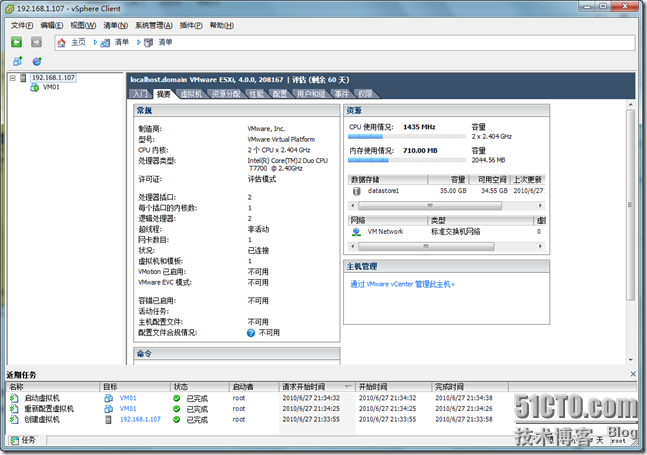Click the blue help icon beside profile compliance
Image resolution: width=647 pixels, height=455 pixels.
tap(251, 333)
